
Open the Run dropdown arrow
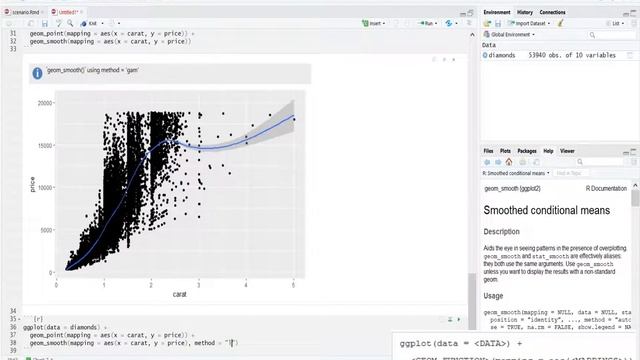tap(436, 24)
